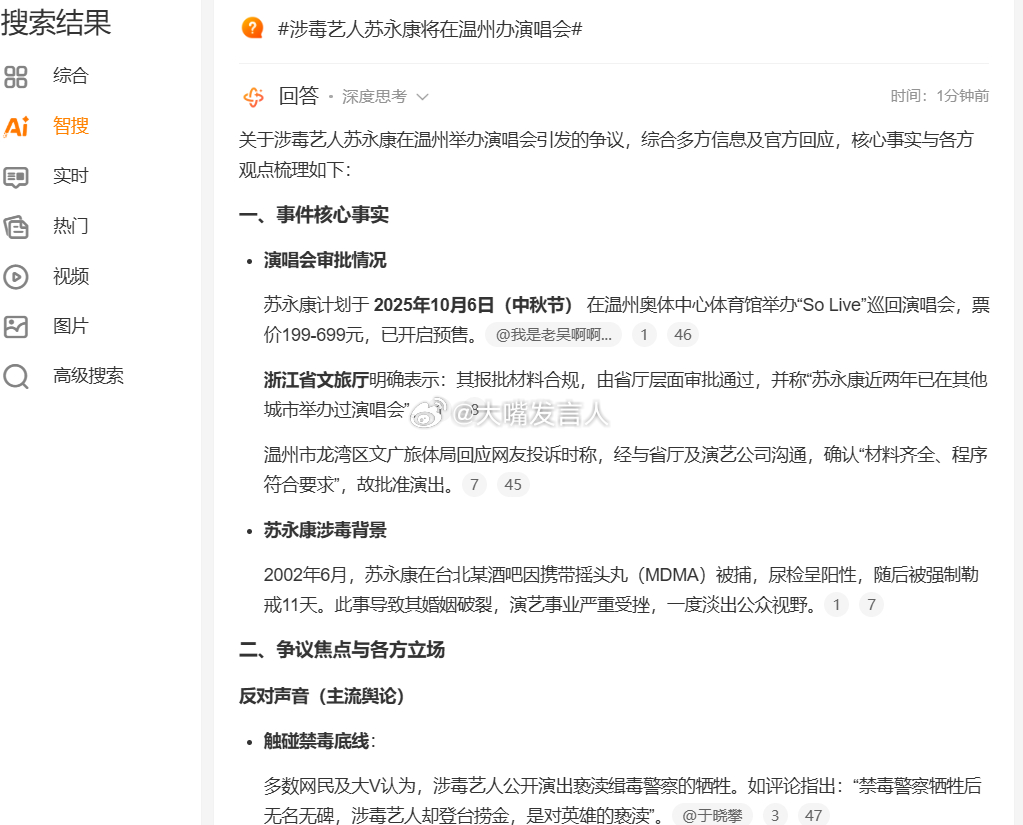Open citation 3 after 是对英雄的亵渎
The width and height of the screenshot is (1023, 825).
pos(774,815)
